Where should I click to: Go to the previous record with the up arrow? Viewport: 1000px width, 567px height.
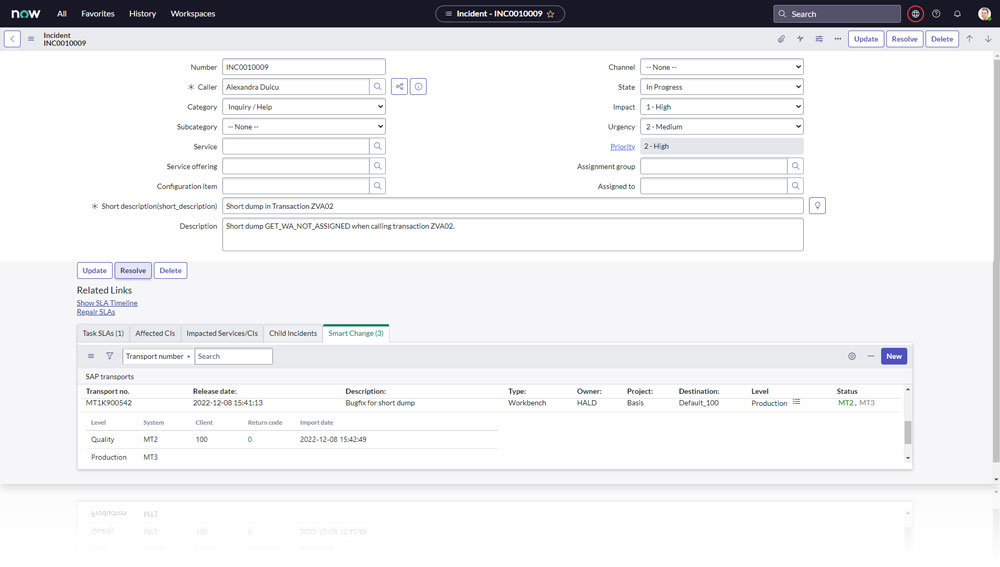(x=969, y=39)
